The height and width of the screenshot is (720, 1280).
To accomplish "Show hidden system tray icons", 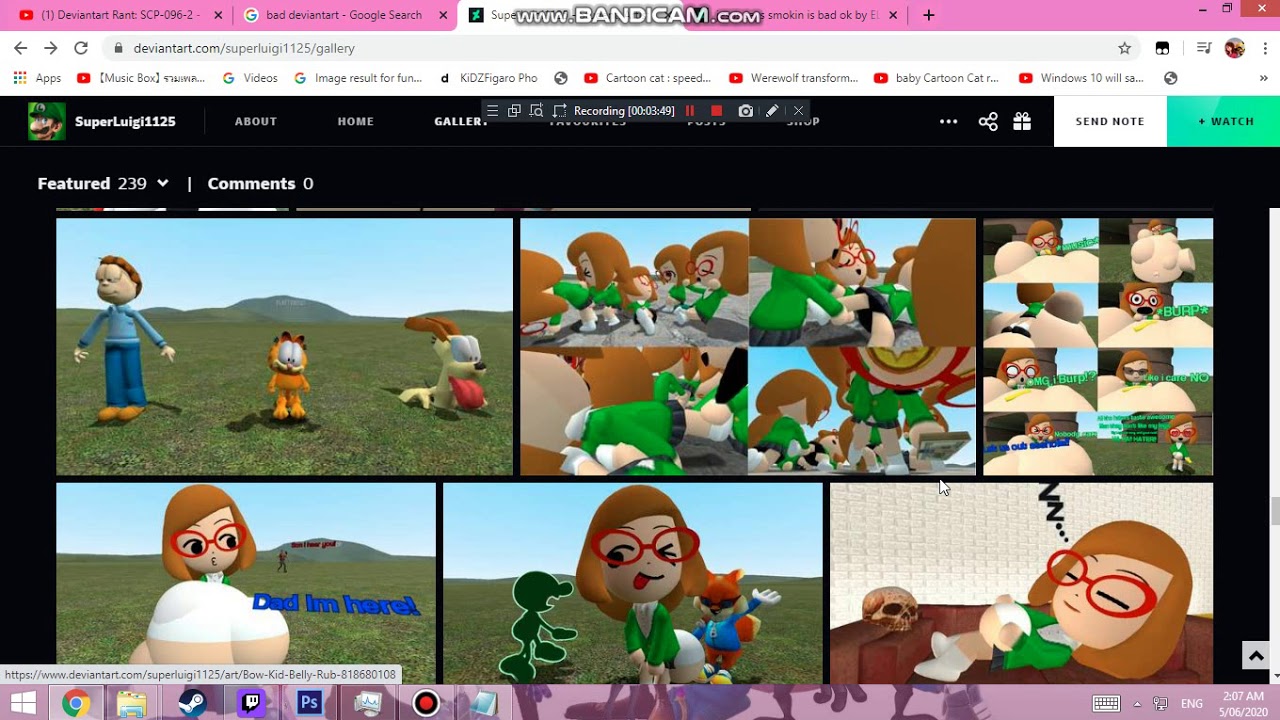I will tap(1136, 703).
